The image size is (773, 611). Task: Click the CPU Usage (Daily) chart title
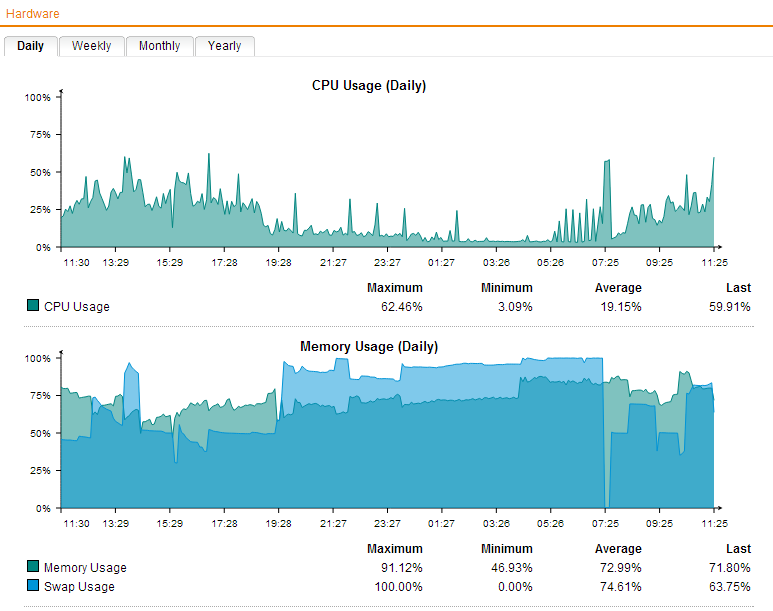(369, 86)
